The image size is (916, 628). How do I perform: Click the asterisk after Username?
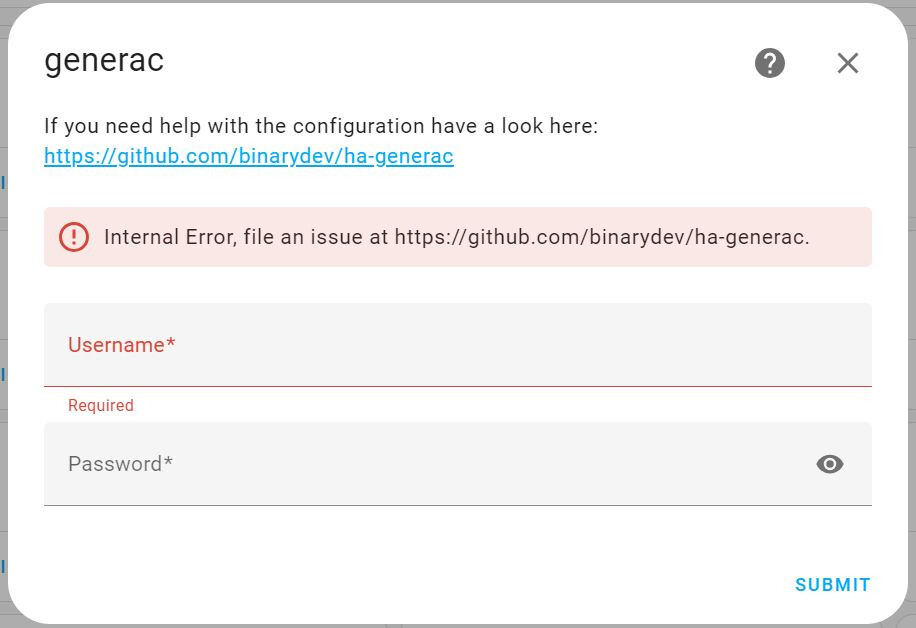click(171, 345)
